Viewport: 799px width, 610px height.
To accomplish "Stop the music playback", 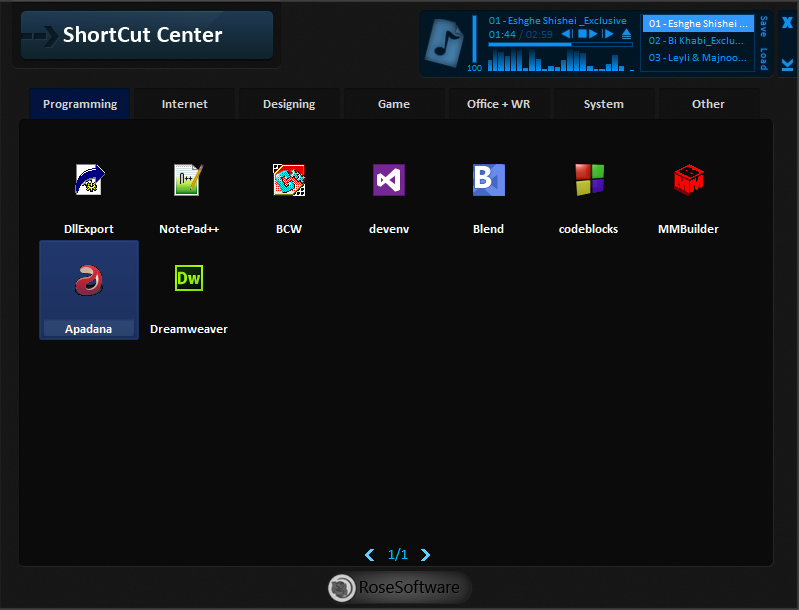I will point(582,34).
